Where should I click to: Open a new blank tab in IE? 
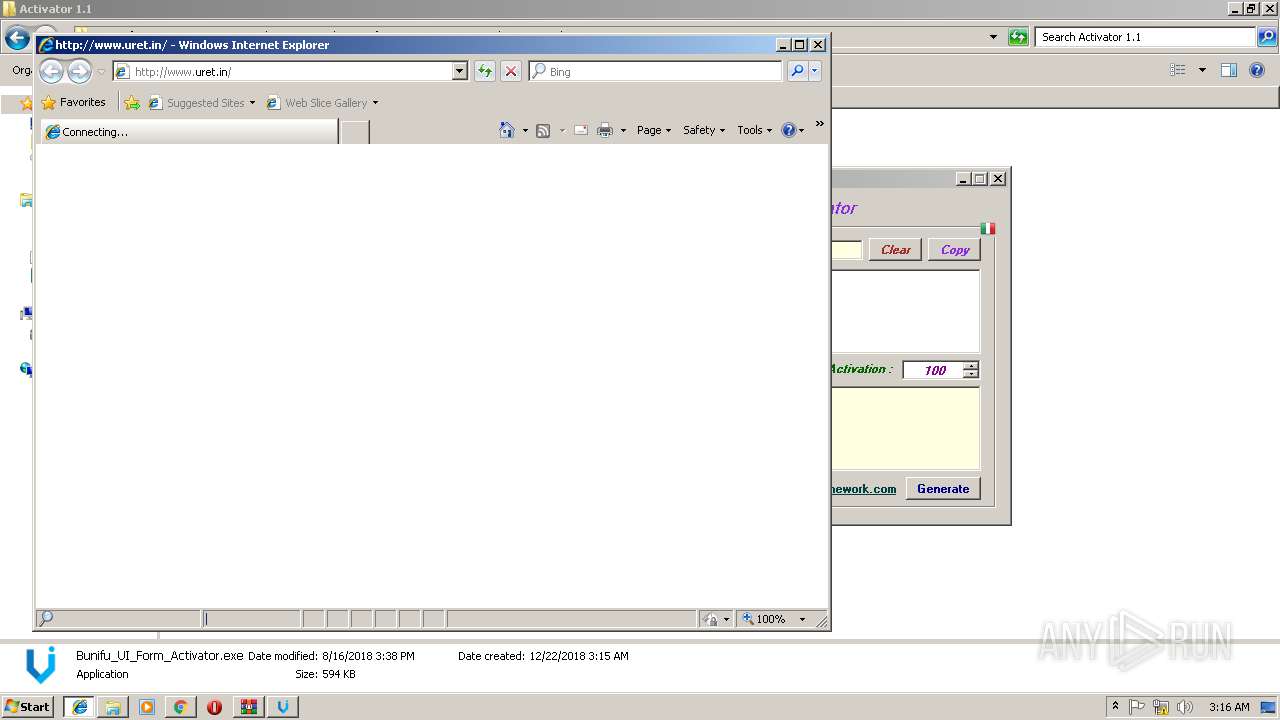pos(355,132)
